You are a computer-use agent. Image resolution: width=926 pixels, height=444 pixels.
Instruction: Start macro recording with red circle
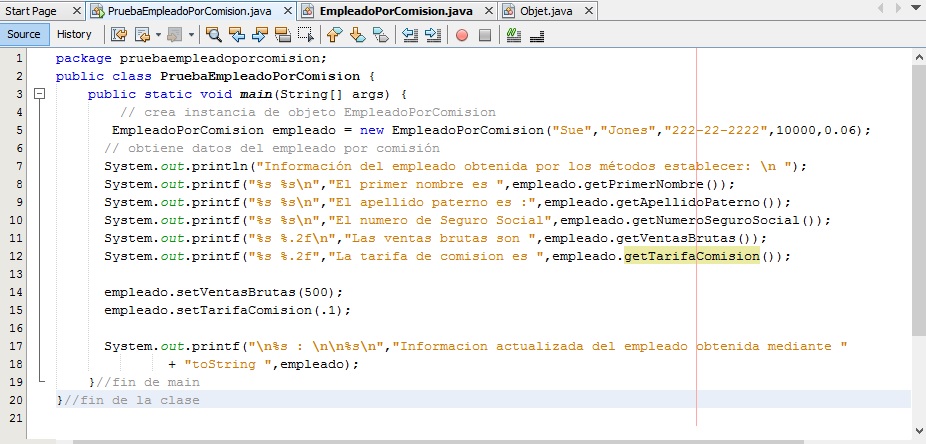[462, 35]
